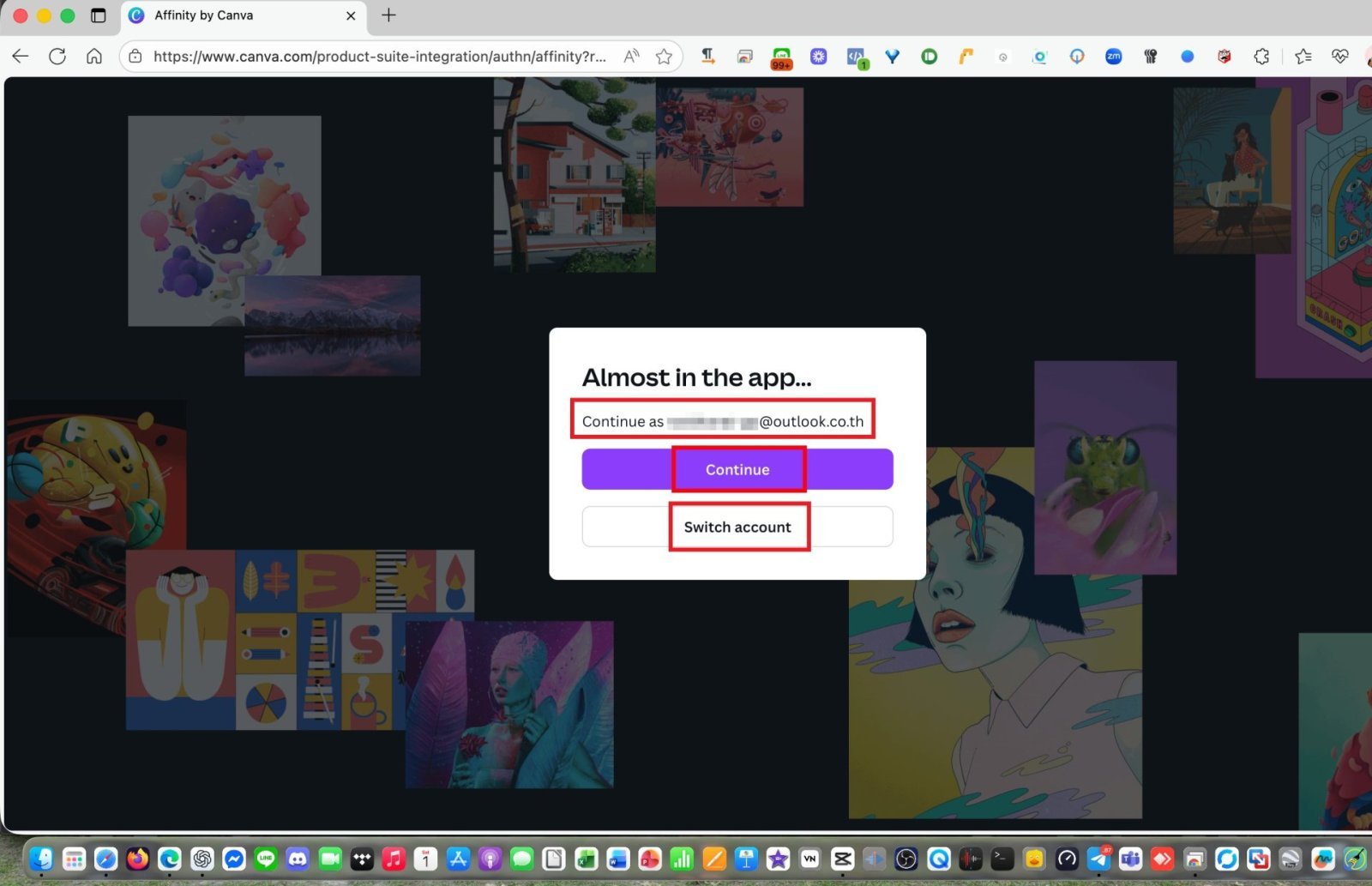This screenshot has width=1372, height=886.
Task: Open the browser Extensions puzzle icon
Action: coord(1261,57)
